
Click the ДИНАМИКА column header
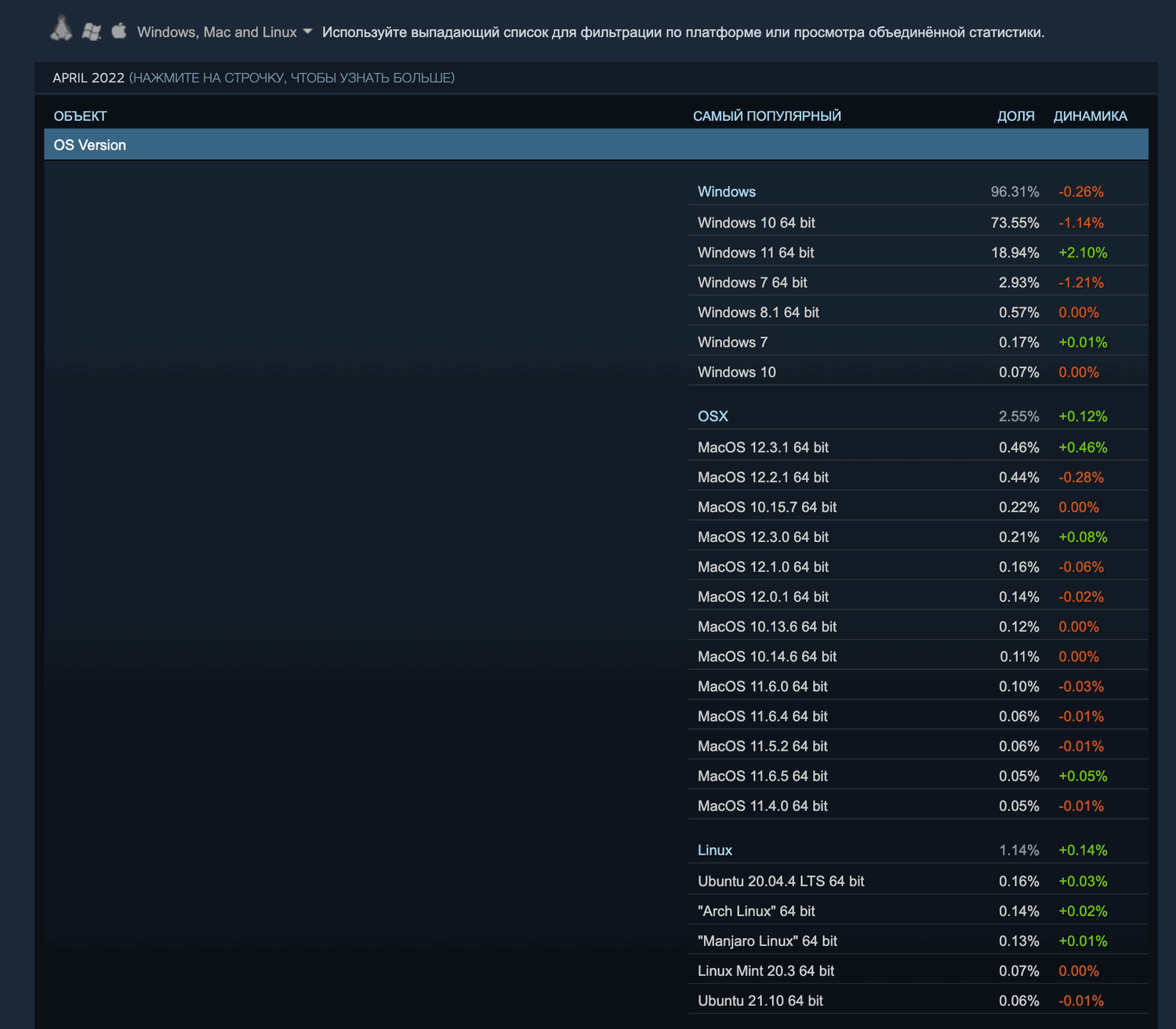coord(1091,116)
